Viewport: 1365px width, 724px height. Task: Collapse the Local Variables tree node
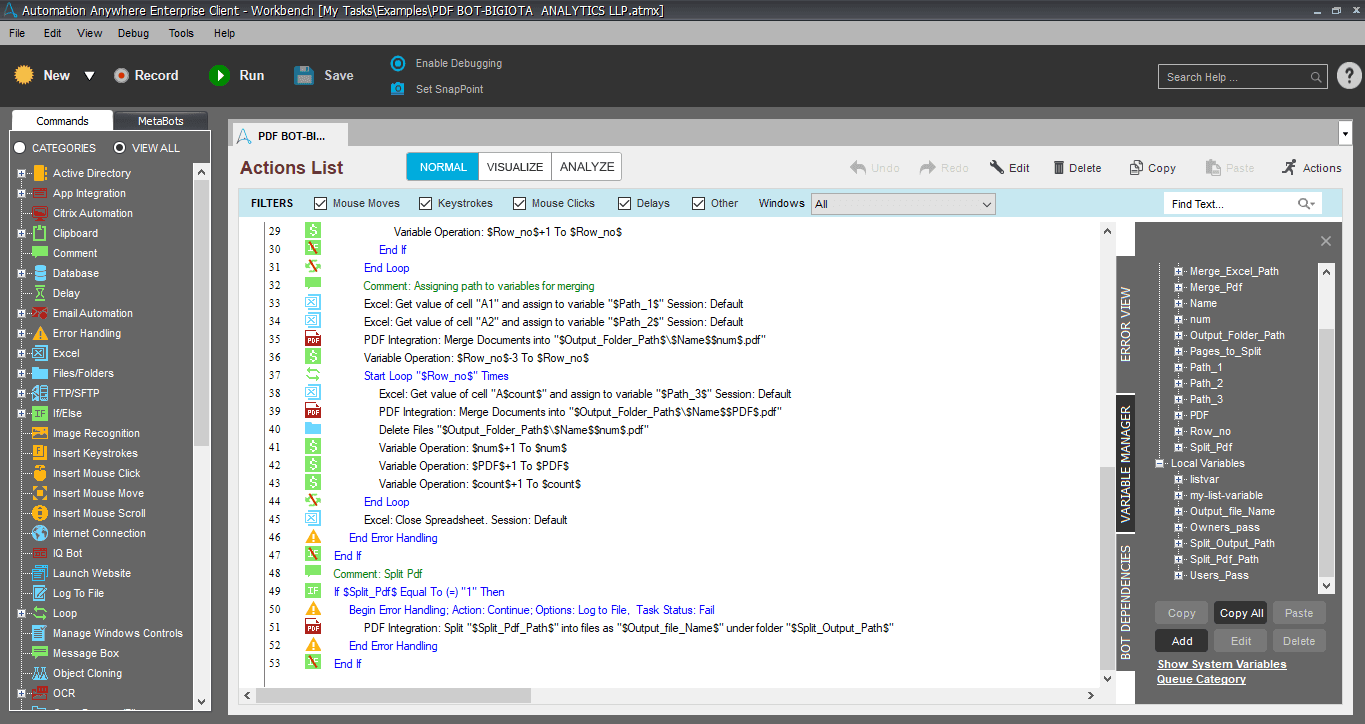click(1161, 463)
